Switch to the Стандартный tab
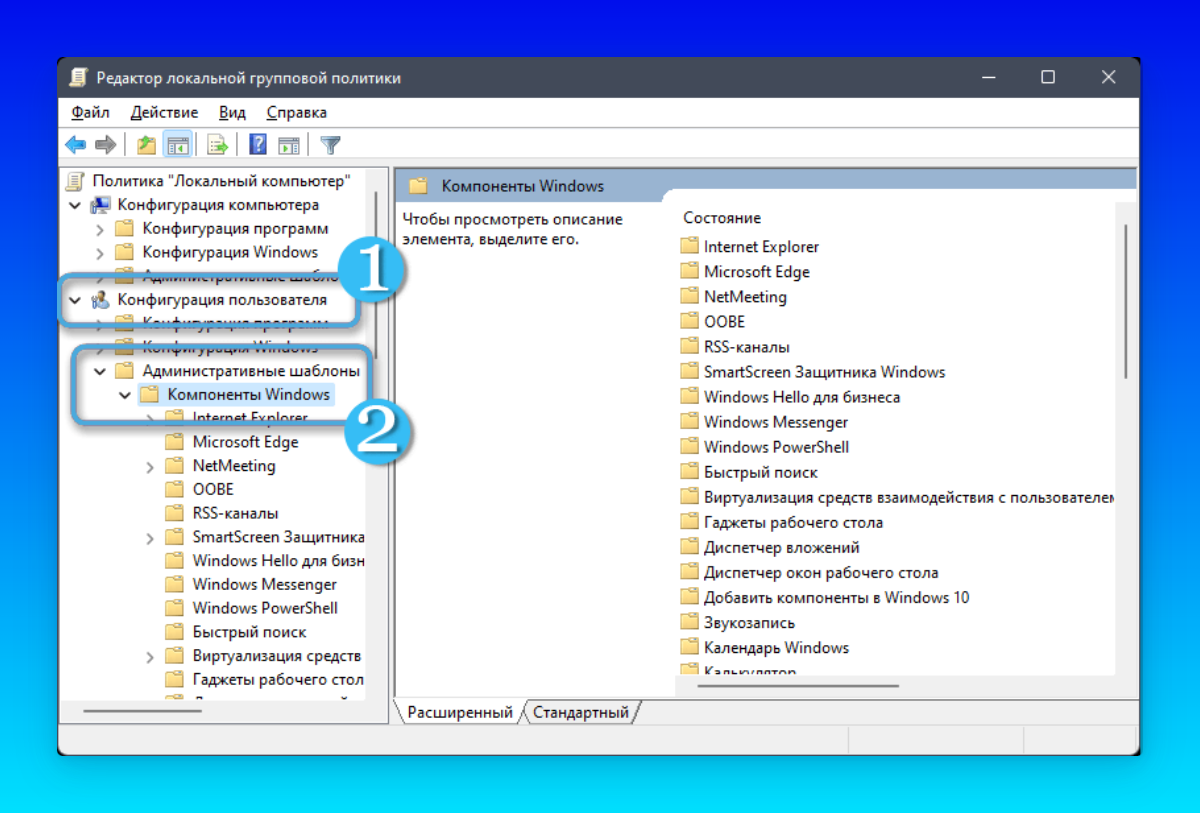The height and width of the screenshot is (813, 1200). [x=580, y=712]
